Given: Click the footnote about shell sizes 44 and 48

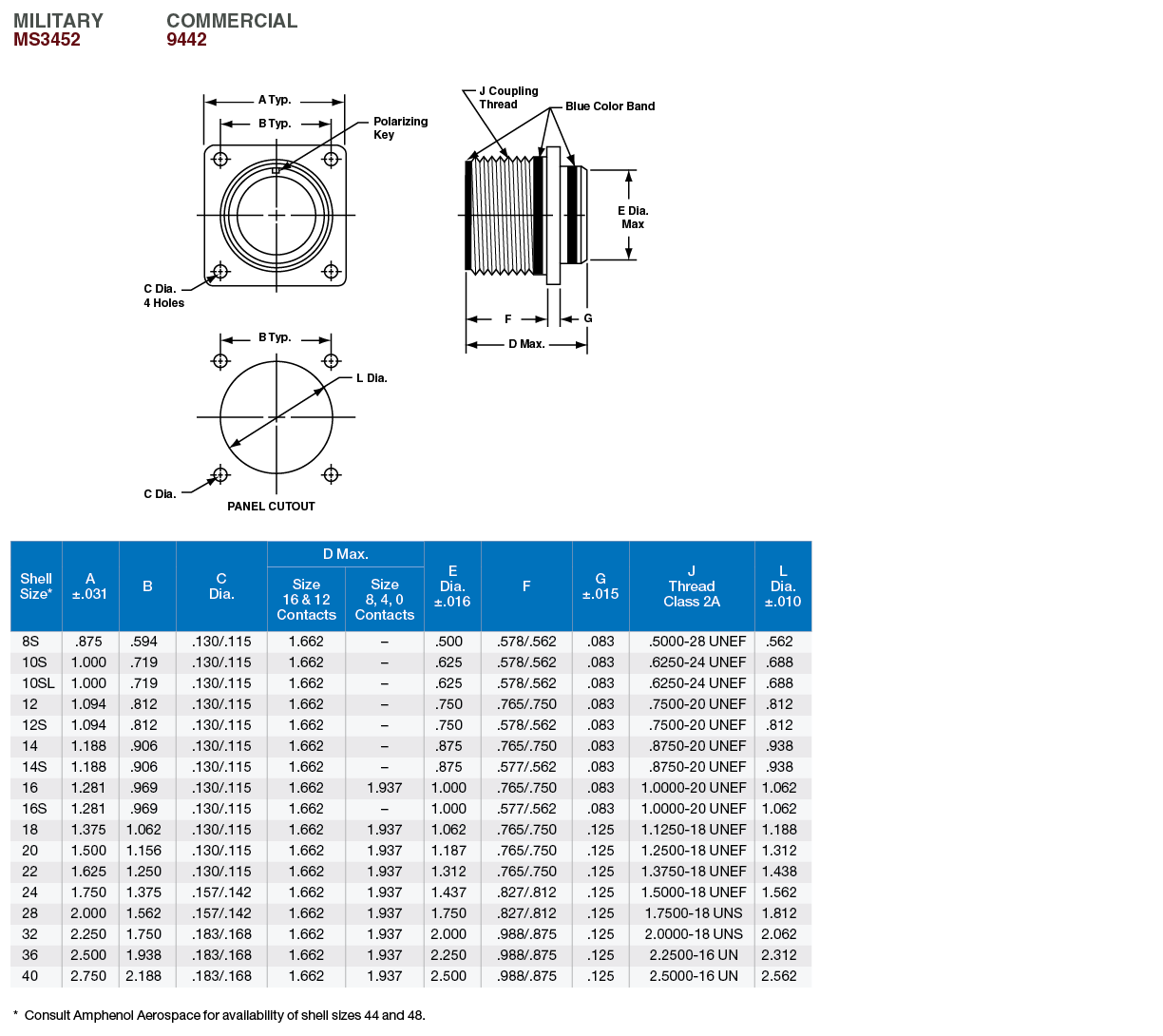Looking at the screenshot, I should coord(219,1015).
